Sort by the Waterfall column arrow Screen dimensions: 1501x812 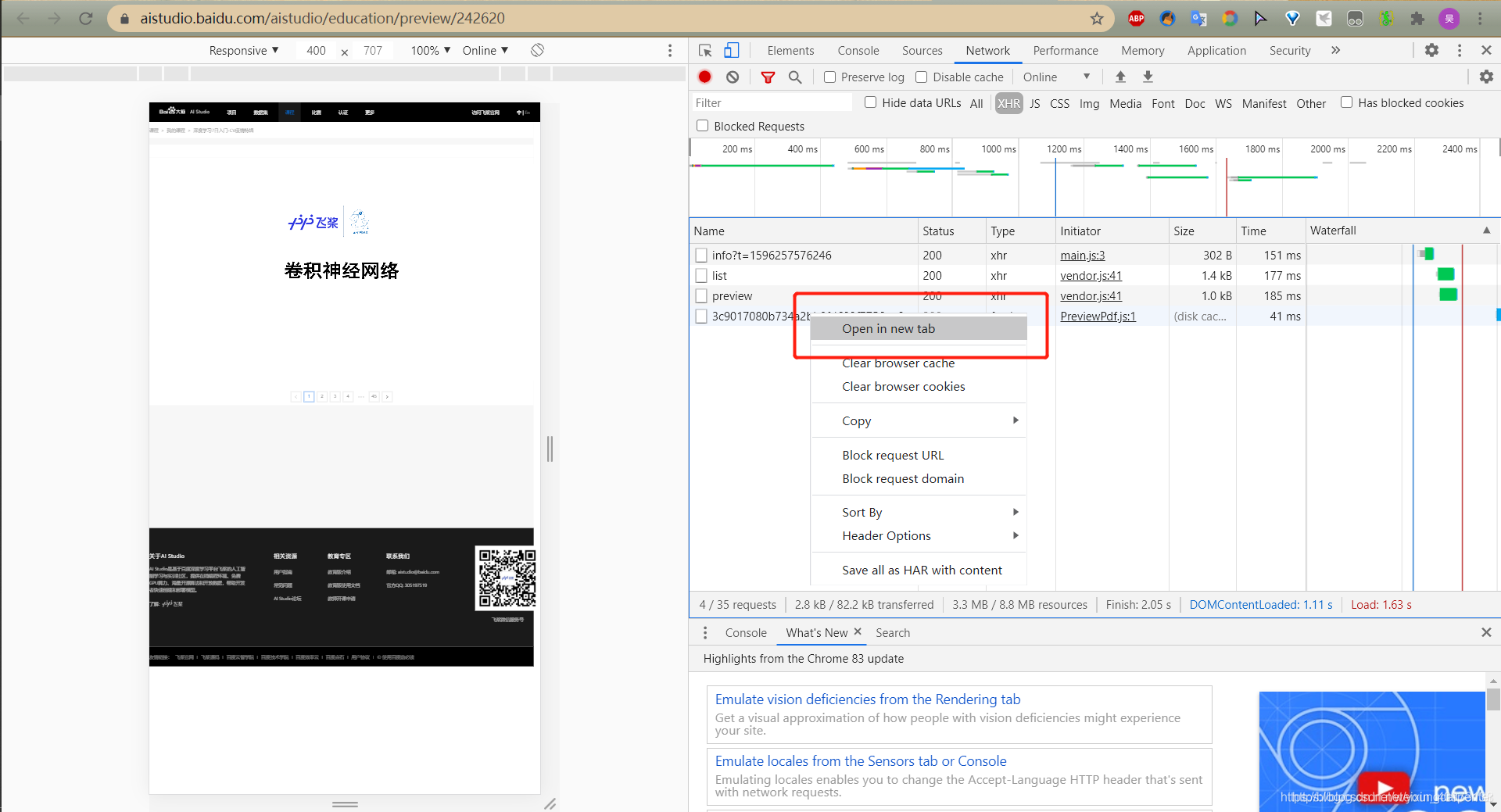[1486, 231]
